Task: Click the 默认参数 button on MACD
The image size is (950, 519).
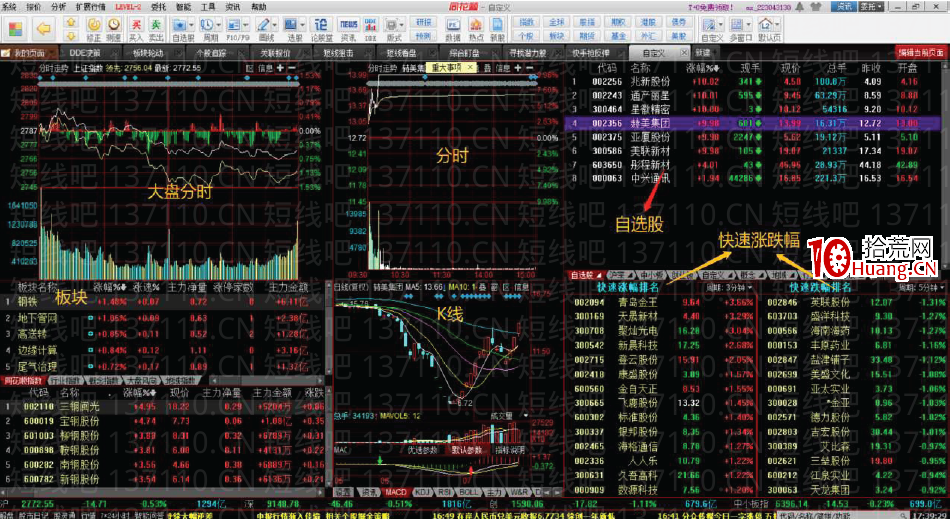Action: 467,450
